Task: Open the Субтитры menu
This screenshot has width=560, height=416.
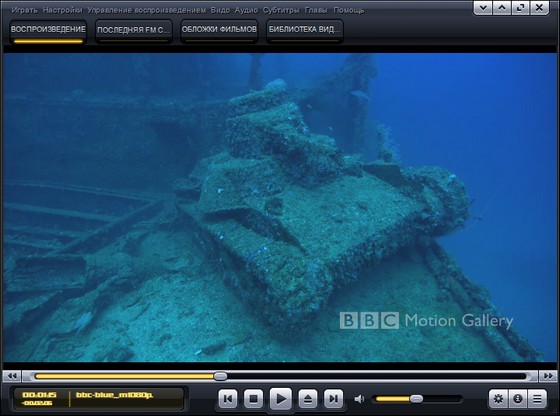Action: pyautogui.click(x=281, y=10)
